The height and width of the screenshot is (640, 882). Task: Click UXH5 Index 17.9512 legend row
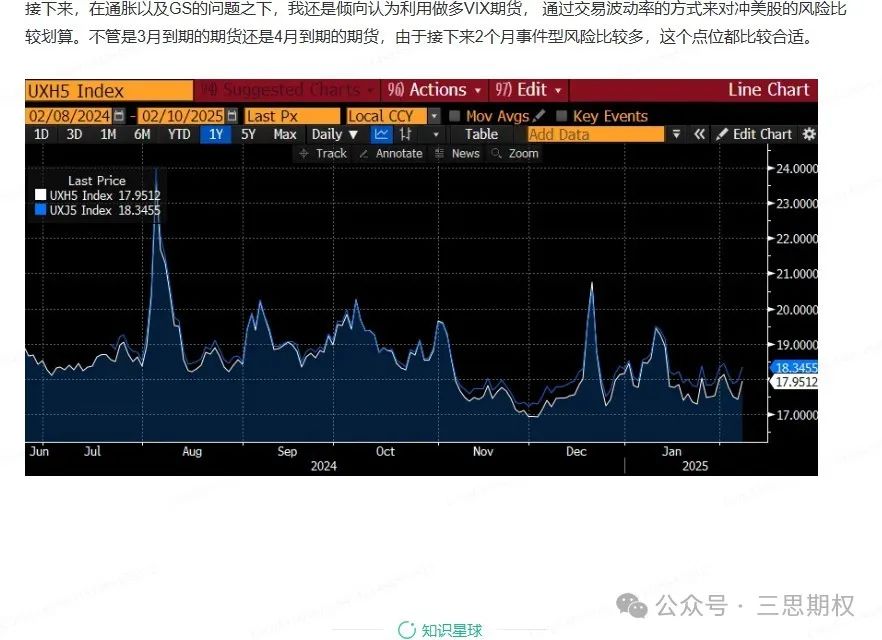(98, 195)
